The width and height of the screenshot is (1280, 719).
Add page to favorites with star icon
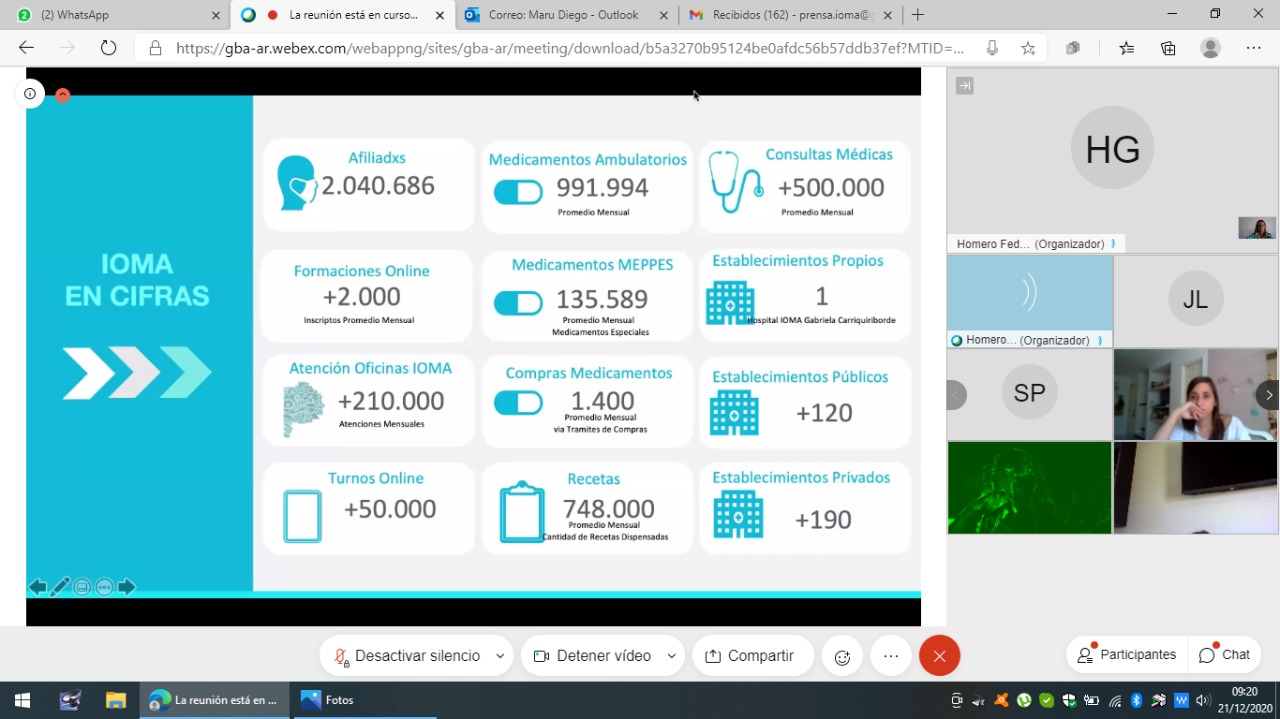(1028, 48)
